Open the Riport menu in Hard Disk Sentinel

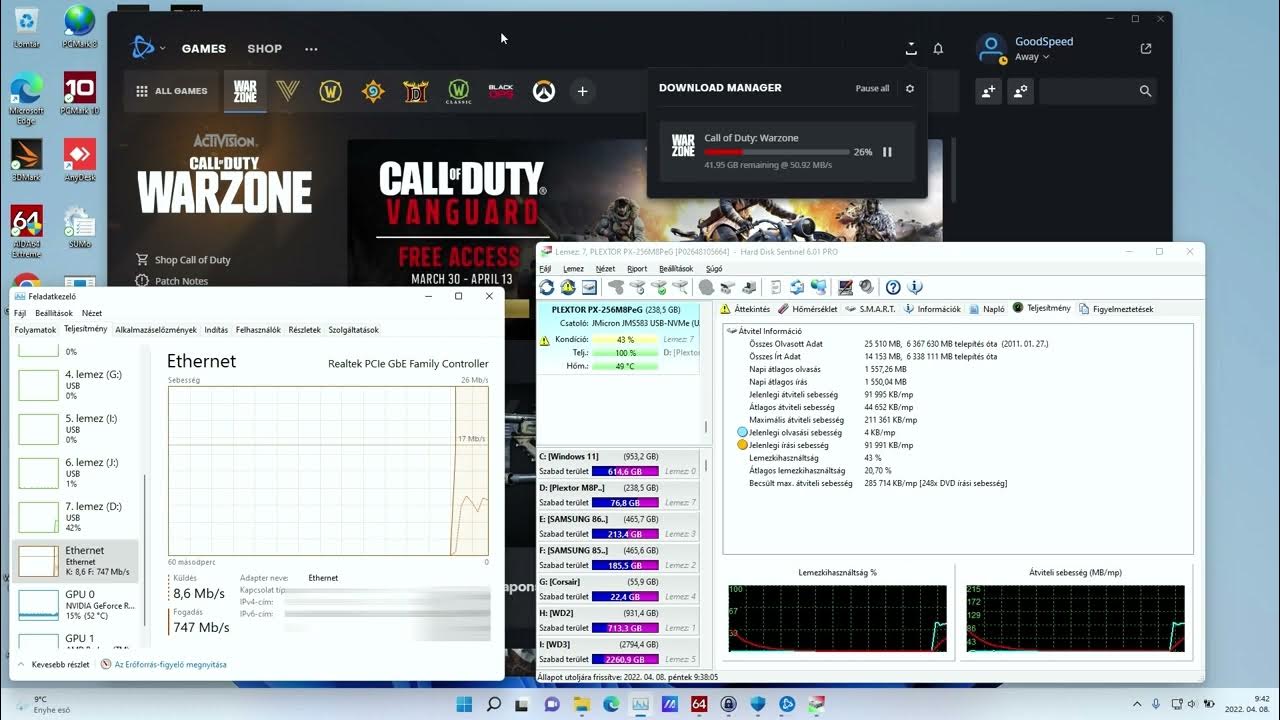pyautogui.click(x=637, y=269)
